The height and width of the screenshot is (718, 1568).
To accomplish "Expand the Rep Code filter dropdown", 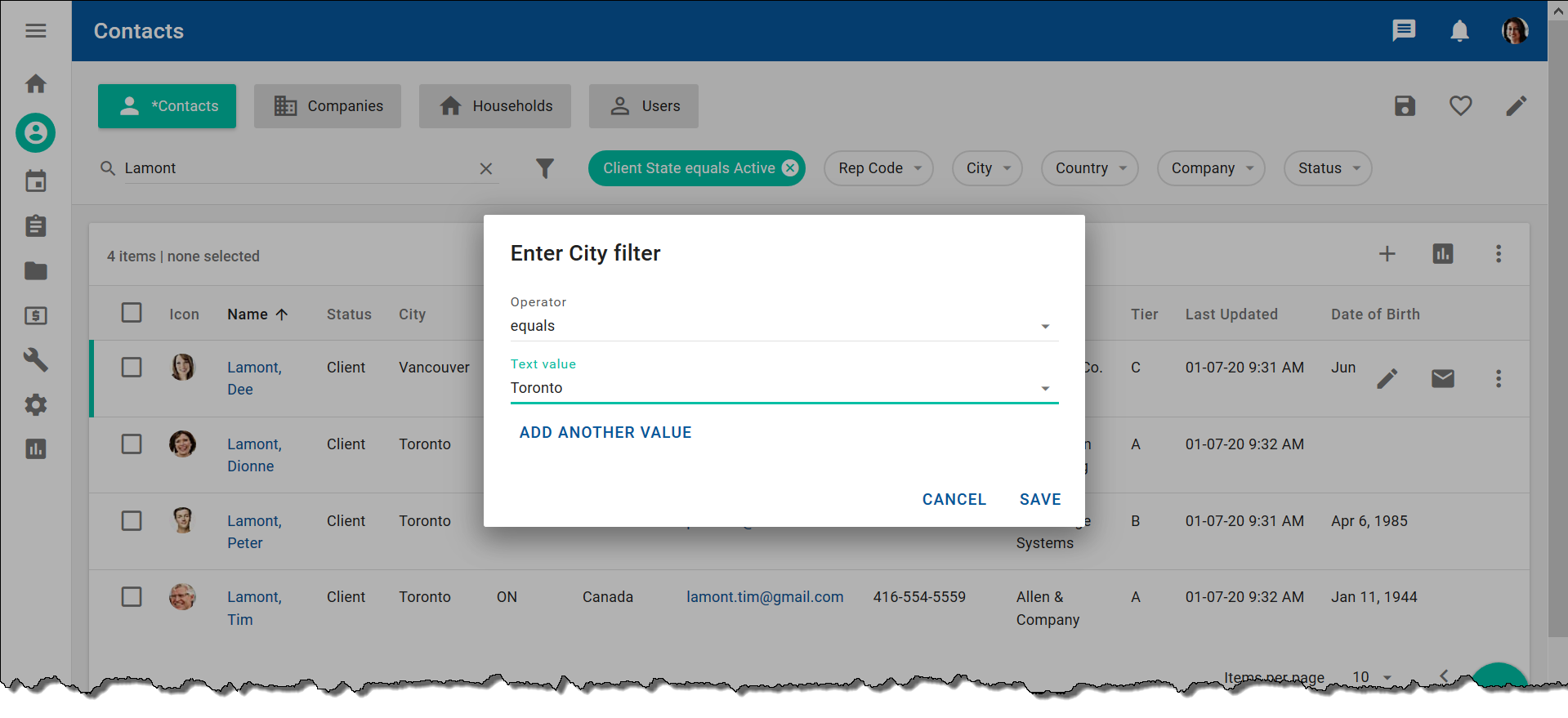I will tap(878, 168).
